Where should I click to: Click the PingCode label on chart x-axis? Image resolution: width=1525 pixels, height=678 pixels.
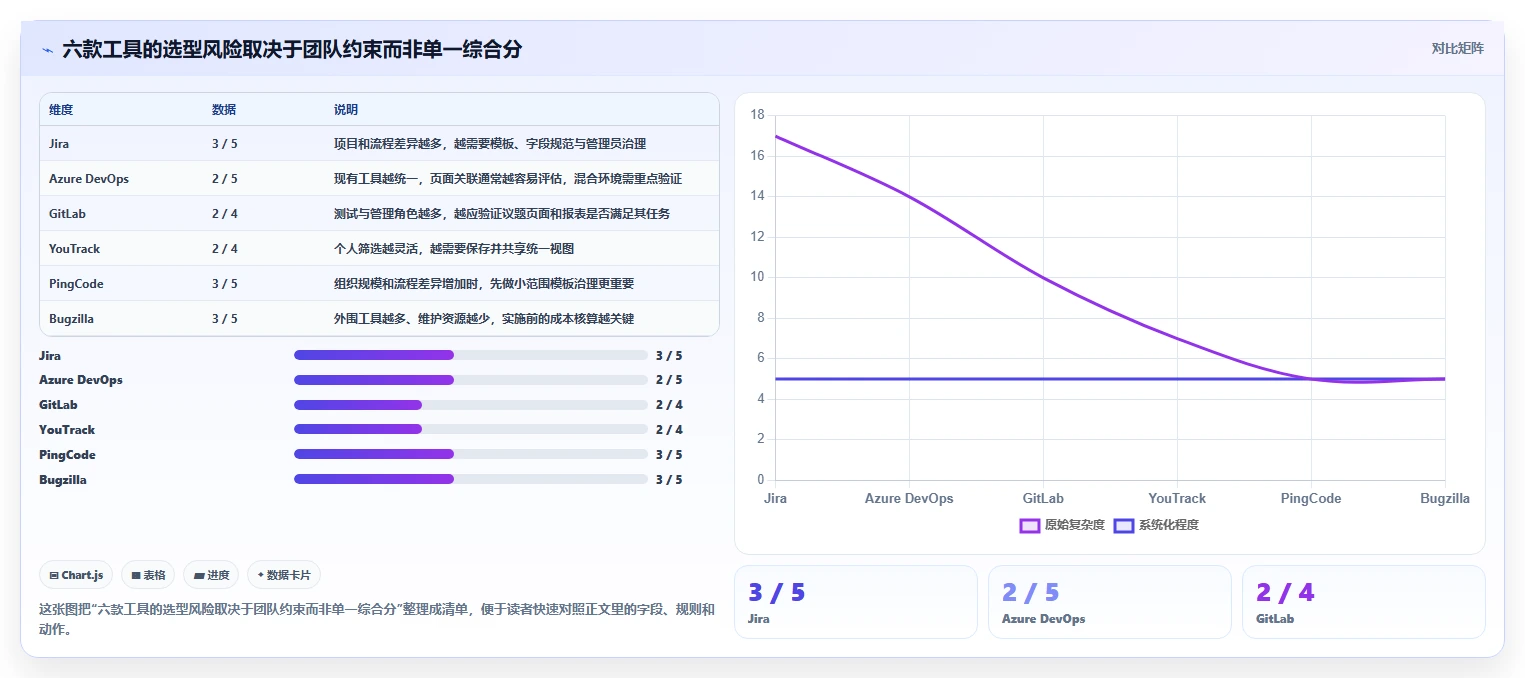1311,498
